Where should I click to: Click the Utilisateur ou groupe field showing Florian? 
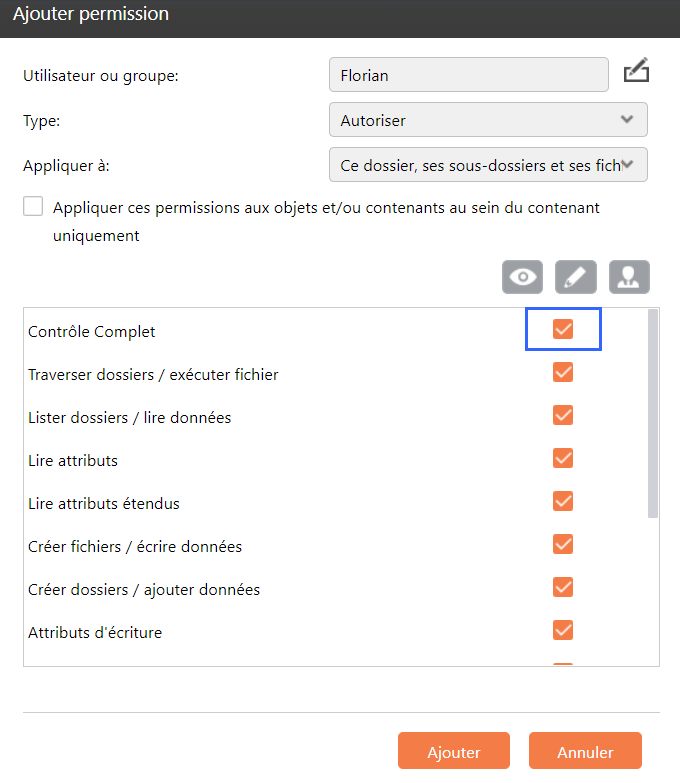(468, 74)
